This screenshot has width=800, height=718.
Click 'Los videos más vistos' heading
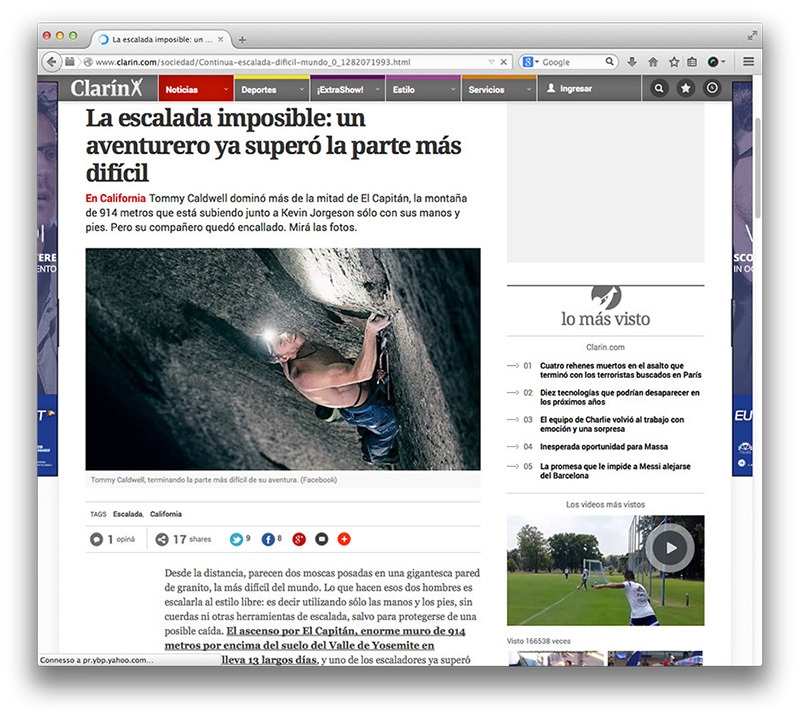(x=605, y=504)
